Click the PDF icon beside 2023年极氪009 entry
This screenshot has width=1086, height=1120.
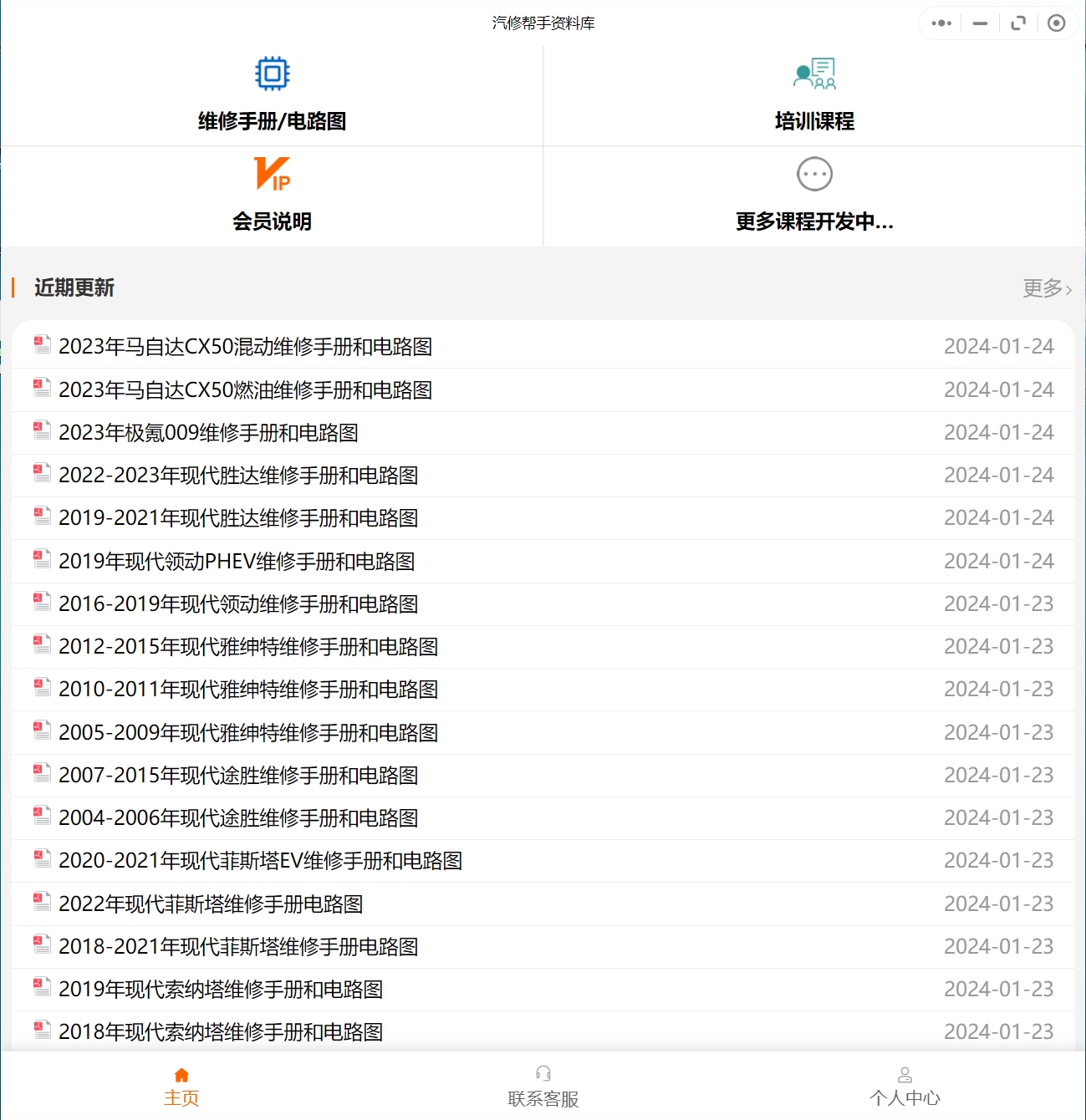pos(41,430)
